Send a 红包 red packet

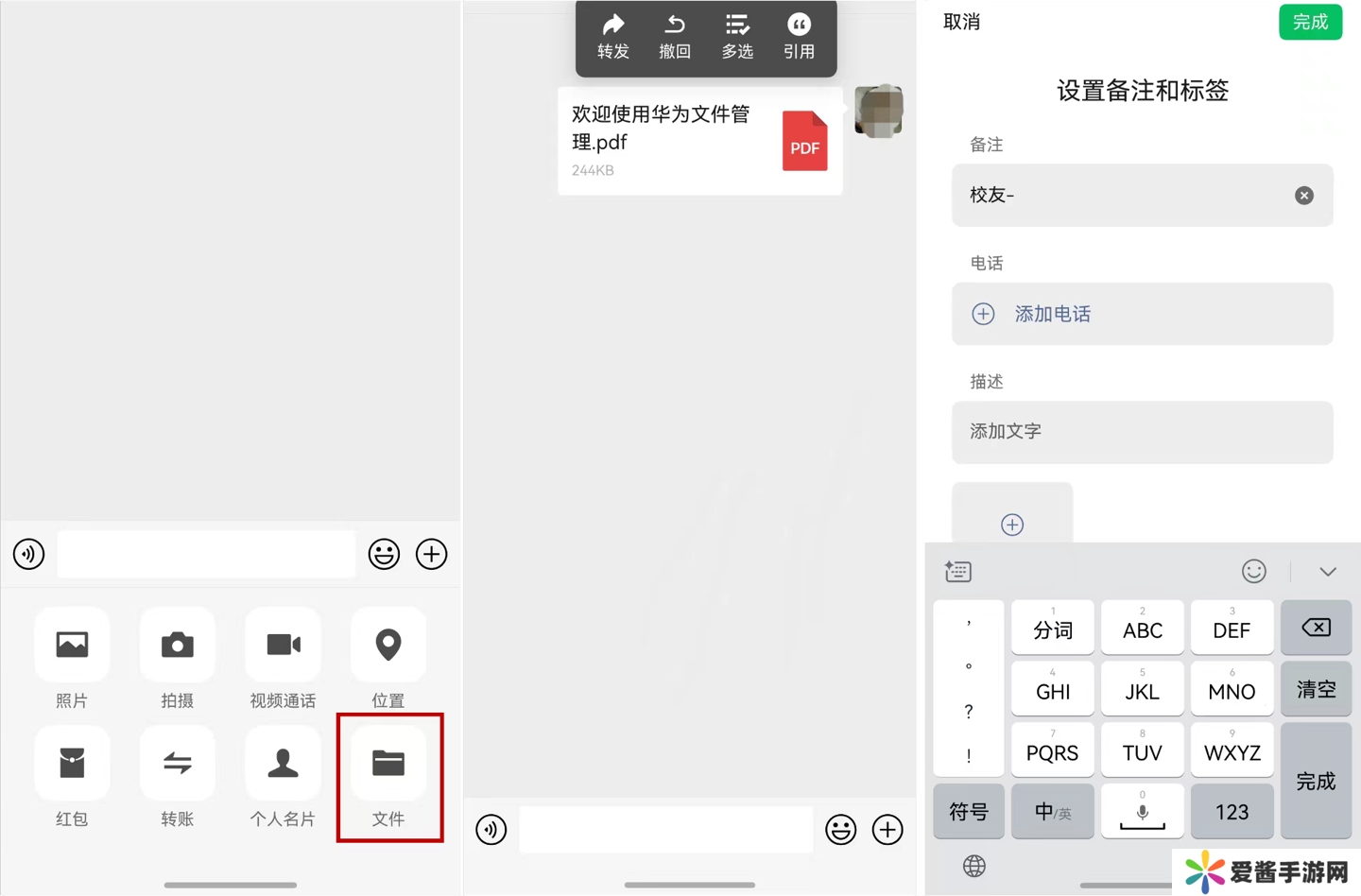coord(72,764)
